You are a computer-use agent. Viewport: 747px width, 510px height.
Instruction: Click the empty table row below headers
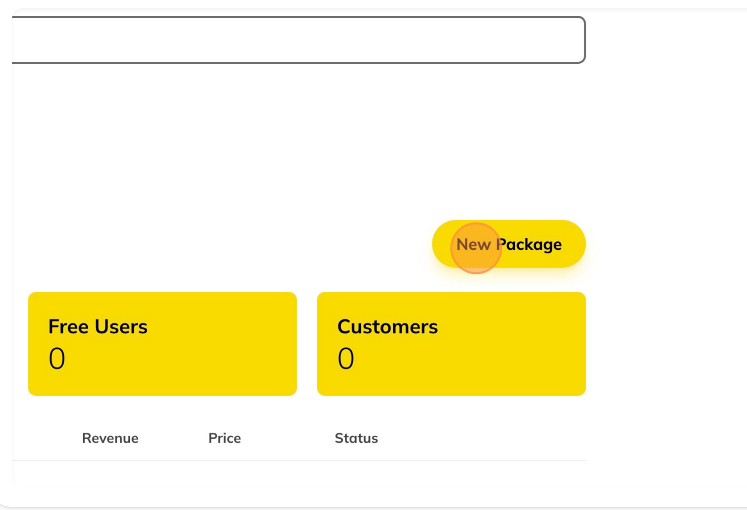(299, 473)
